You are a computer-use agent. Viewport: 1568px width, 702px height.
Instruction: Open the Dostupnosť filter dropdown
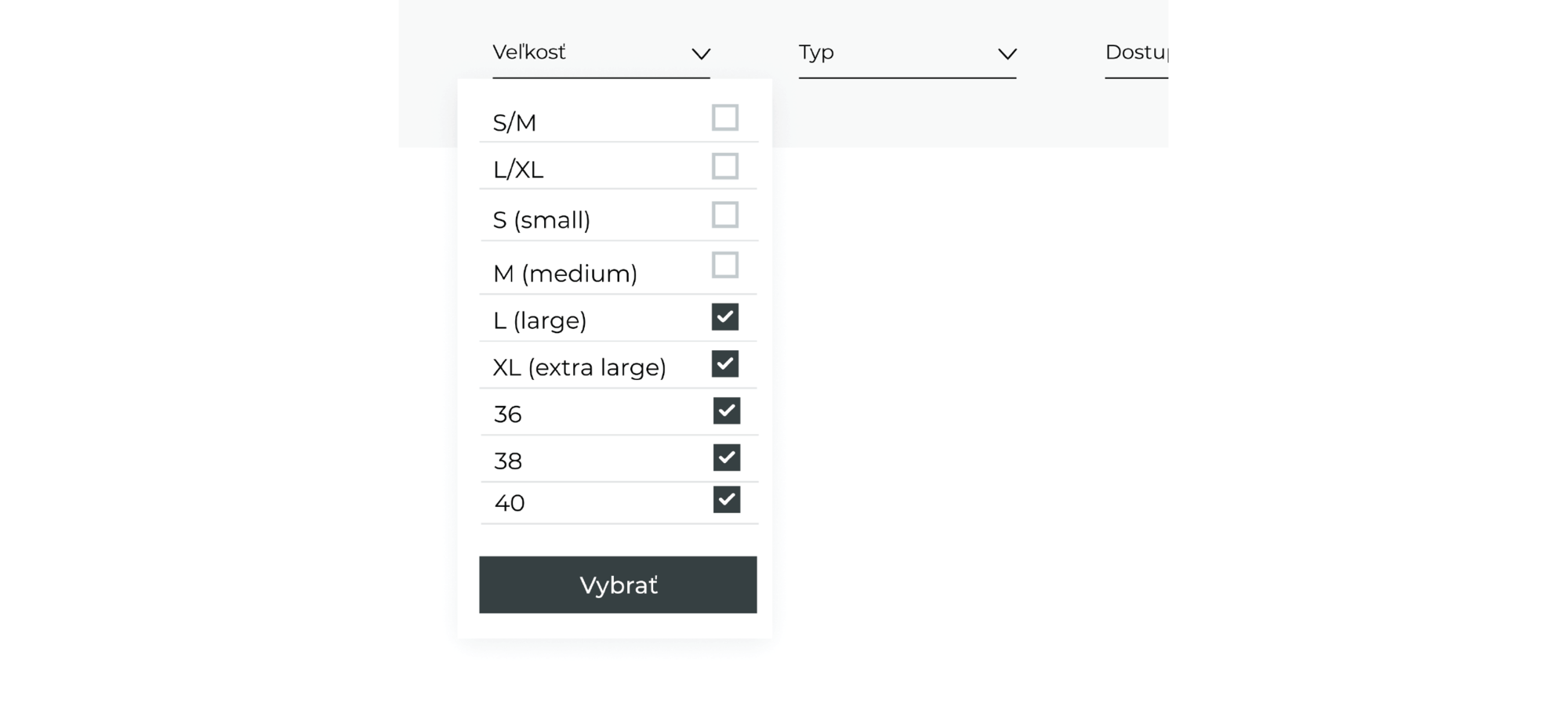pos(1136,52)
